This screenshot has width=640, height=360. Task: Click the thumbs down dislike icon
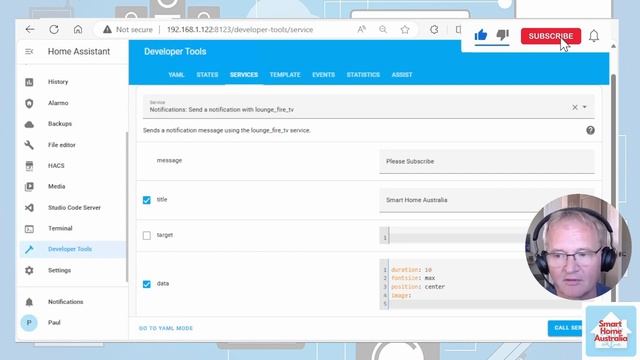coord(502,35)
